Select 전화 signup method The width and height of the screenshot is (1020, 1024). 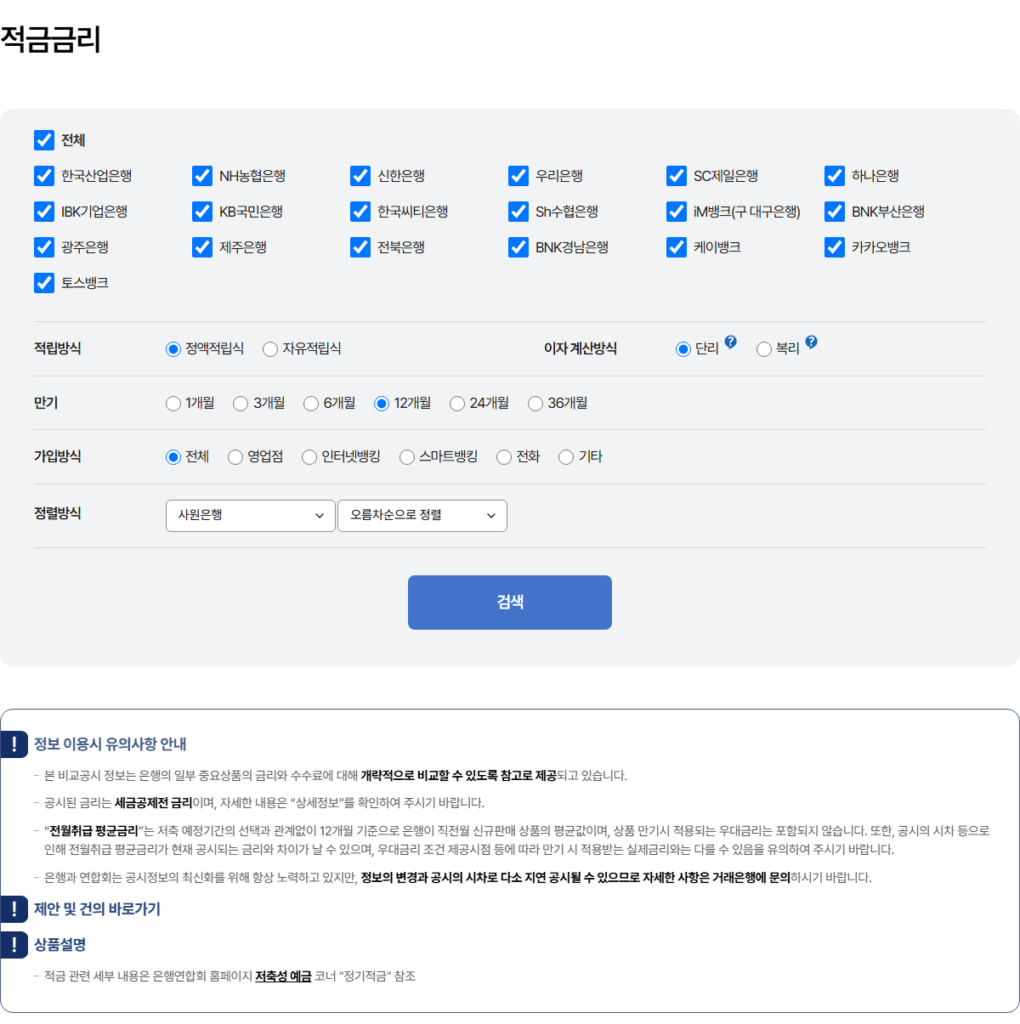pos(503,457)
